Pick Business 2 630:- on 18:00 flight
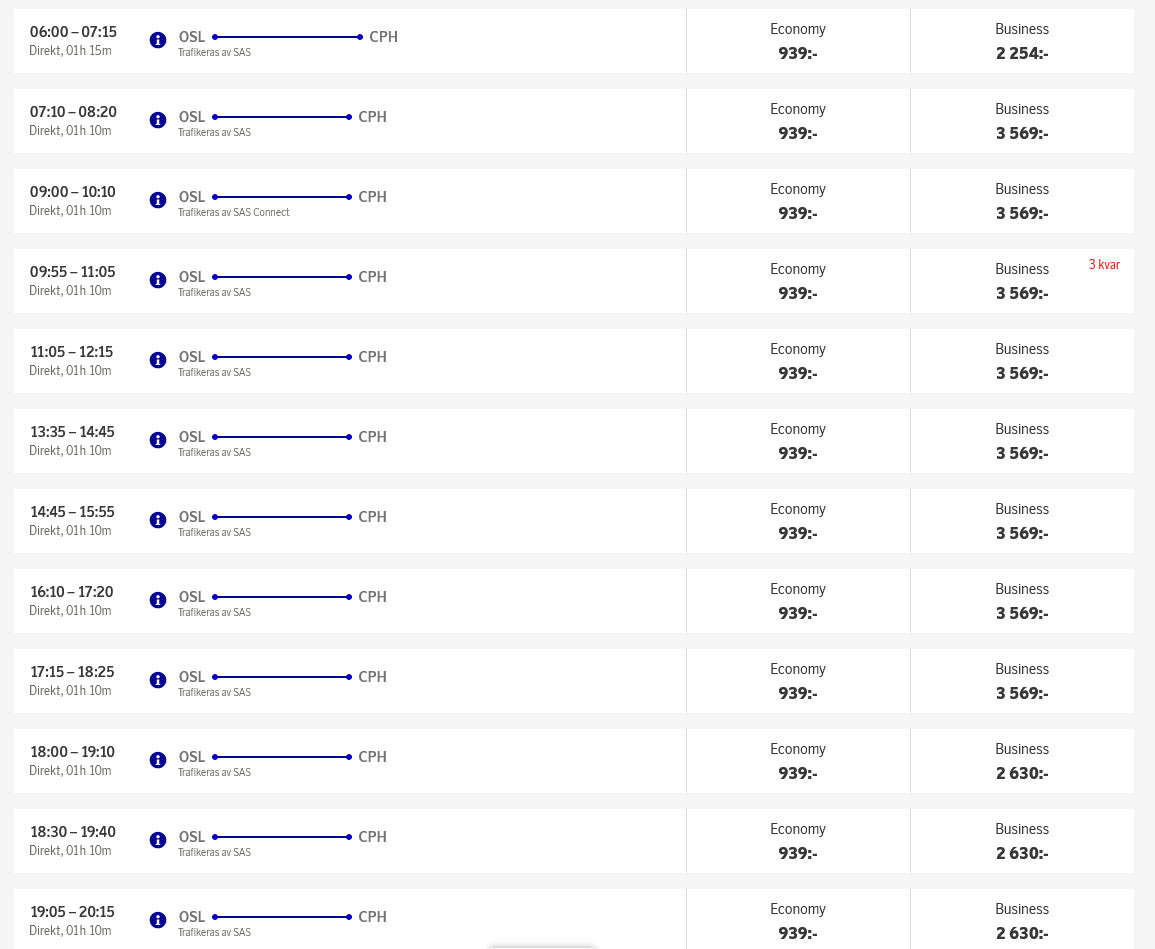Image resolution: width=1155 pixels, height=949 pixels. coord(1022,762)
